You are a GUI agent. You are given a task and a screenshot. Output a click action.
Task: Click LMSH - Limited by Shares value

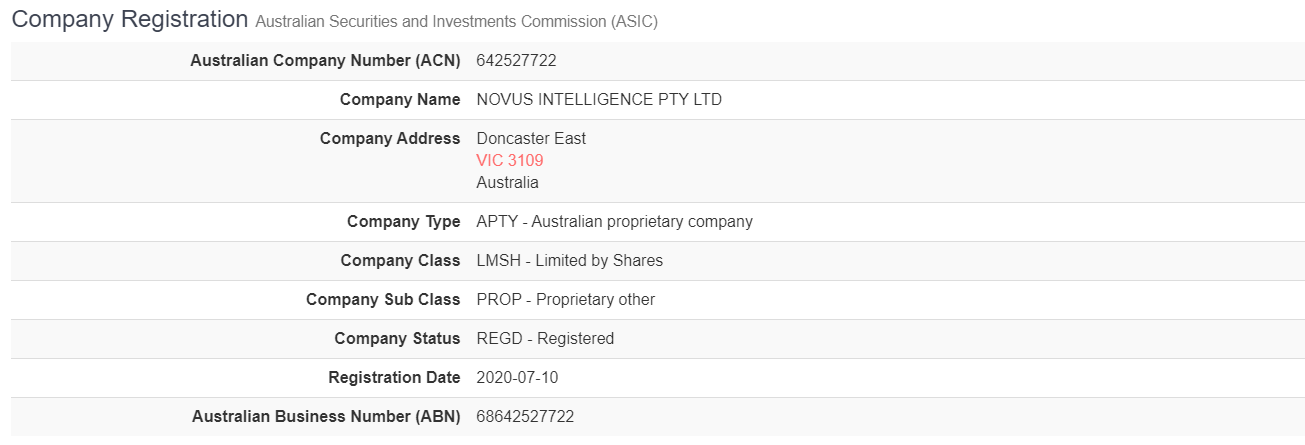[x=569, y=260]
